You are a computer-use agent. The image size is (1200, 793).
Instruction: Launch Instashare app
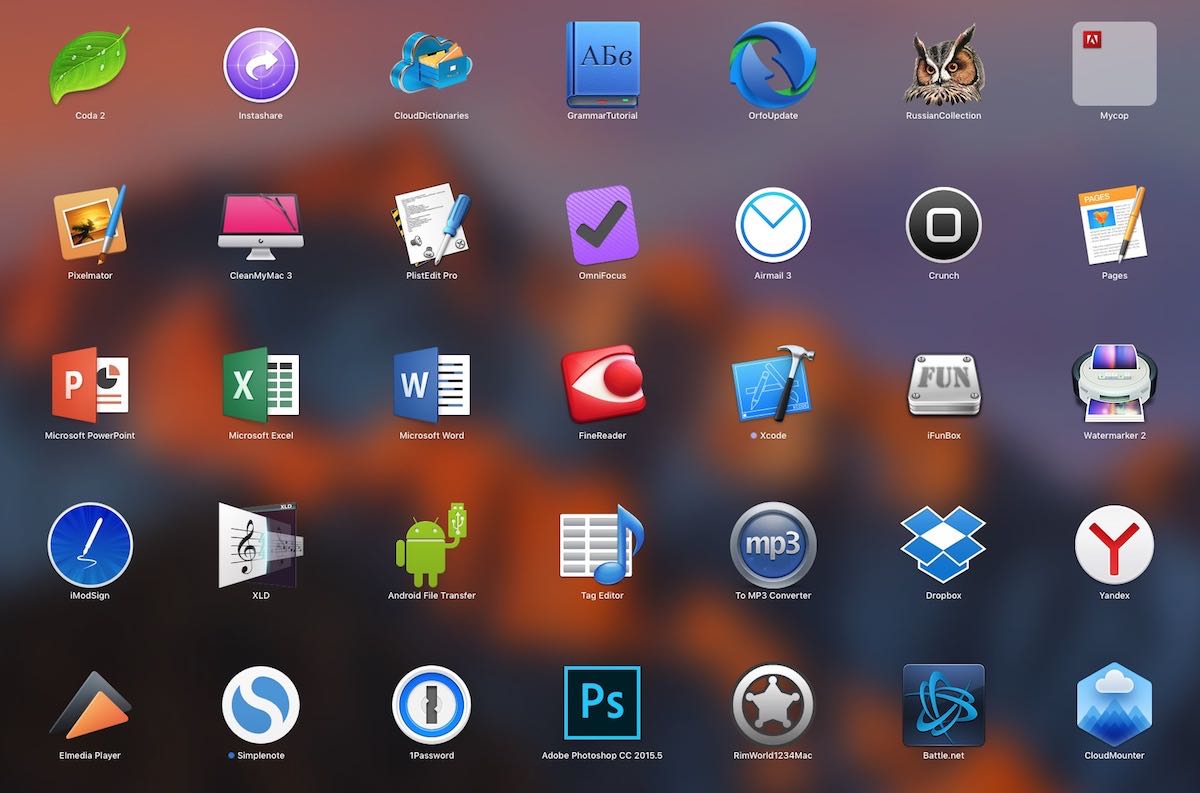tap(260, 65)
